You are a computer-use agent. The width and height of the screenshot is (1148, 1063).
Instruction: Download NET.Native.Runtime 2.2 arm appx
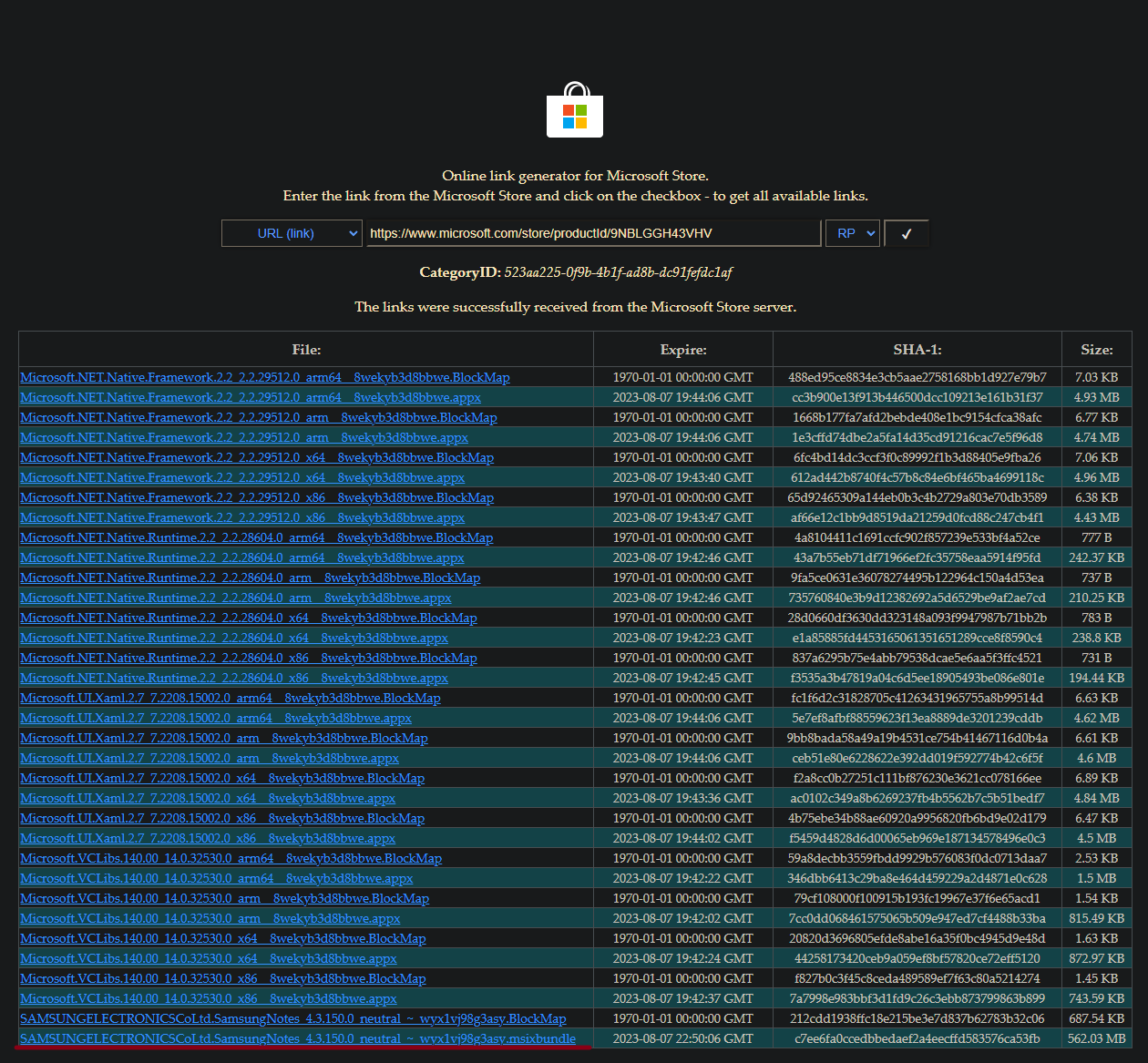tap(236, 598)
